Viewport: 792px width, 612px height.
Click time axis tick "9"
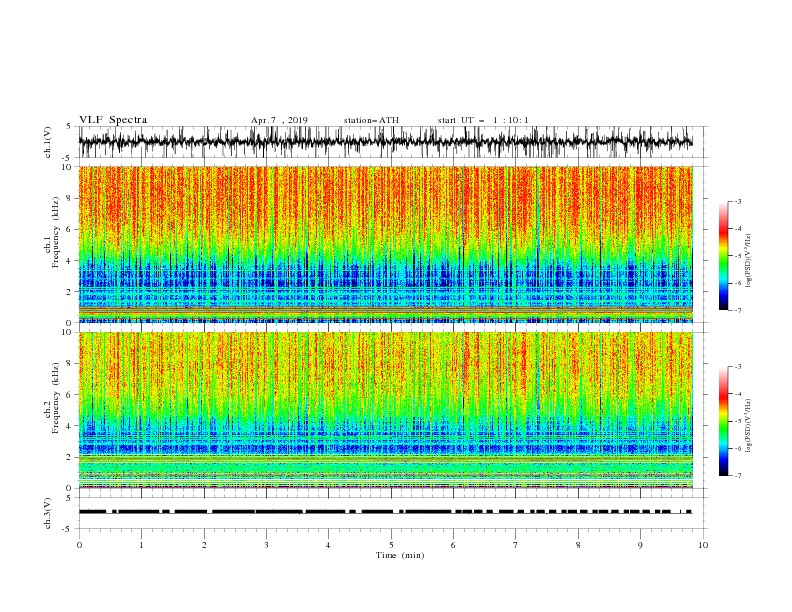[x=640, y=545]
